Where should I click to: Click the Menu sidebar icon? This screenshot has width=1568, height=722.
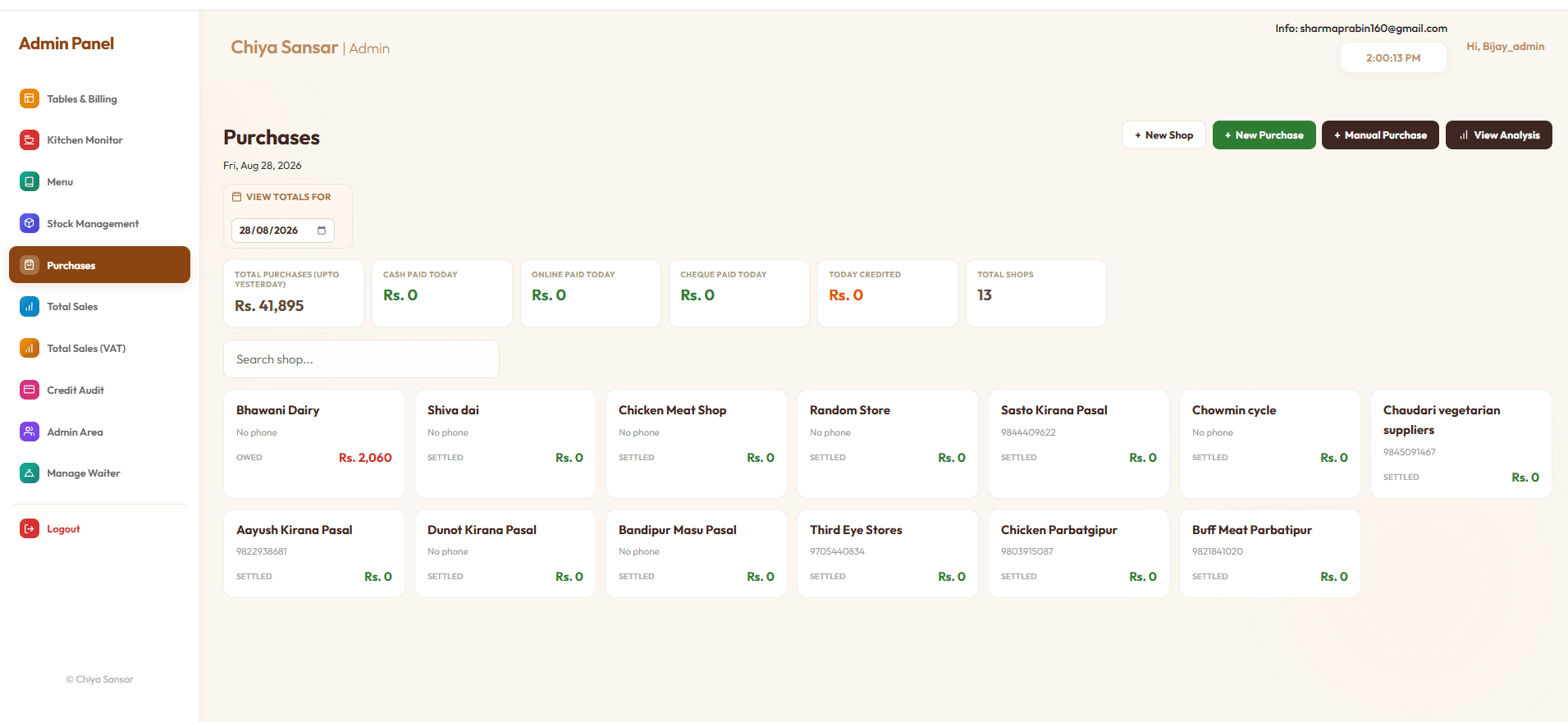(x=30, y=181)
